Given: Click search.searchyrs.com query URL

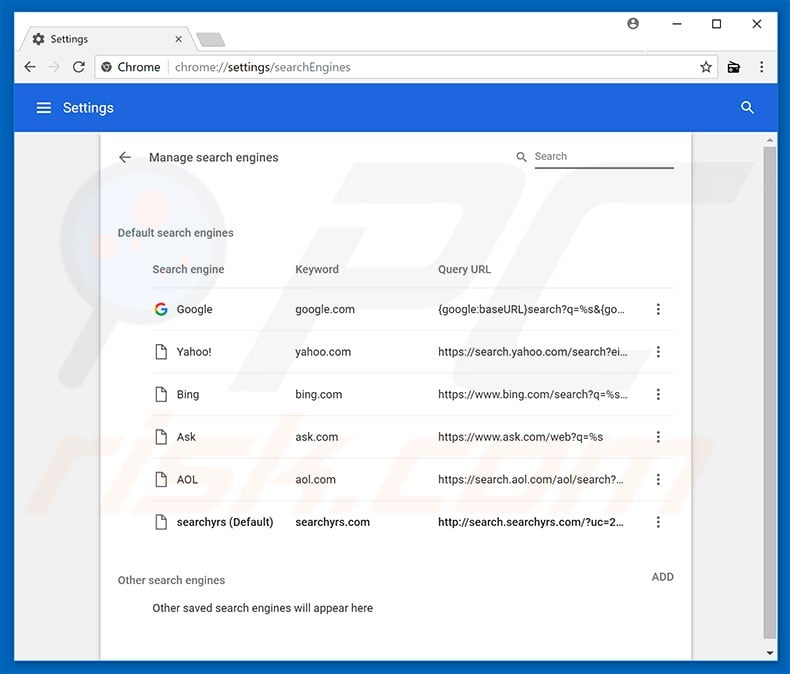Looking at the screenshot, I should point(531,522).
